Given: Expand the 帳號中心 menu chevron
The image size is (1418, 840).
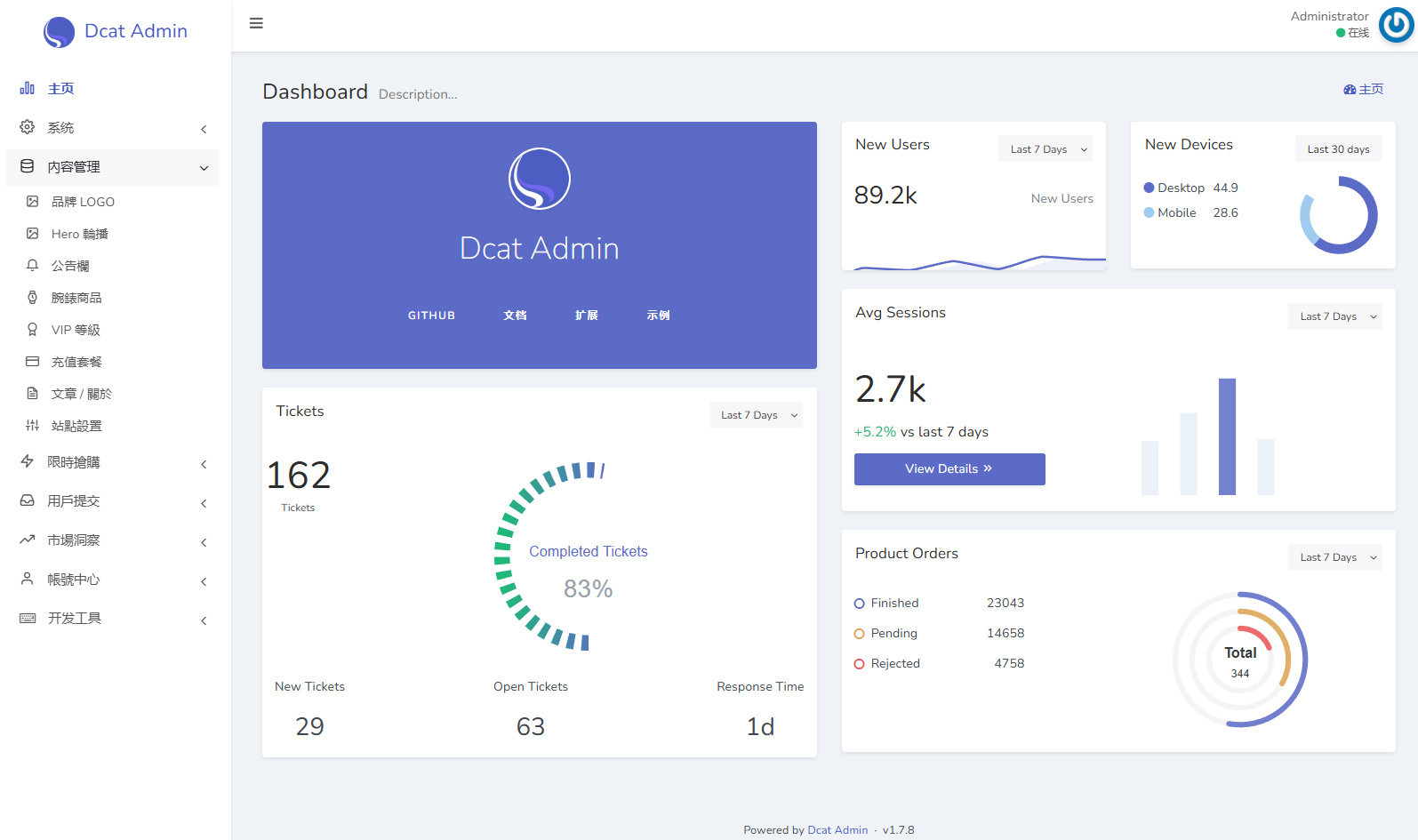Looking at the screenshot, I should coord(204,581).
